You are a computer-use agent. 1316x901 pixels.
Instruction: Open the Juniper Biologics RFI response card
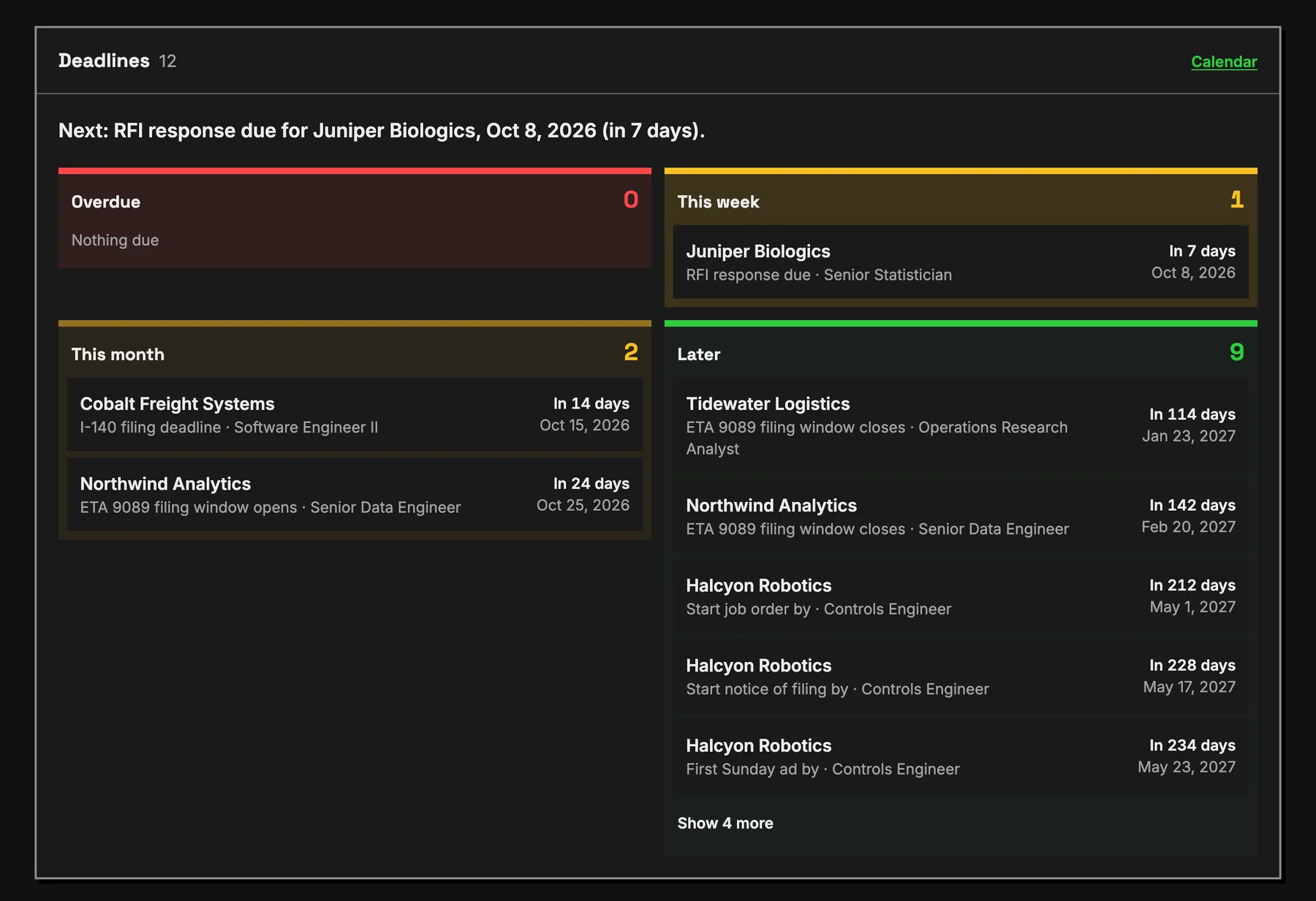point(961,262)
